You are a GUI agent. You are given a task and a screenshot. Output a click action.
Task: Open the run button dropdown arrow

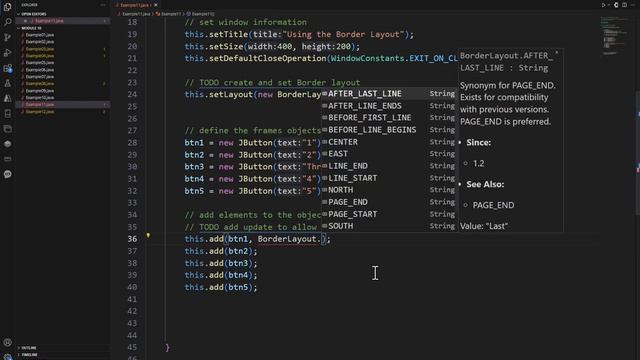point(609,5)
